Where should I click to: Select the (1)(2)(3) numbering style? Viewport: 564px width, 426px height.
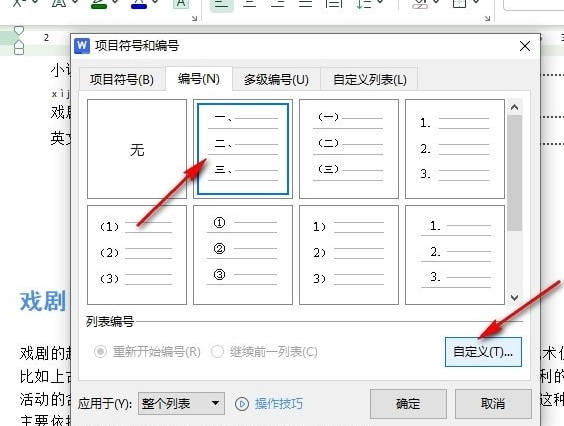[x=137, y=255]
